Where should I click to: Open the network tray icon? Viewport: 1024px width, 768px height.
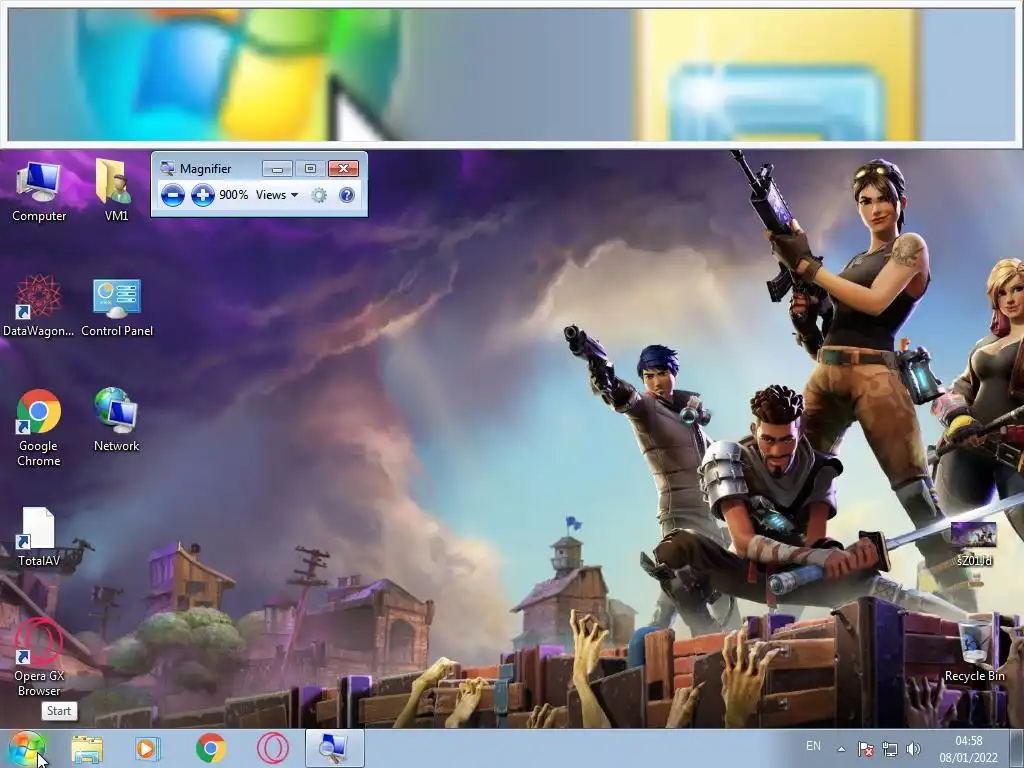pos(889,749)
